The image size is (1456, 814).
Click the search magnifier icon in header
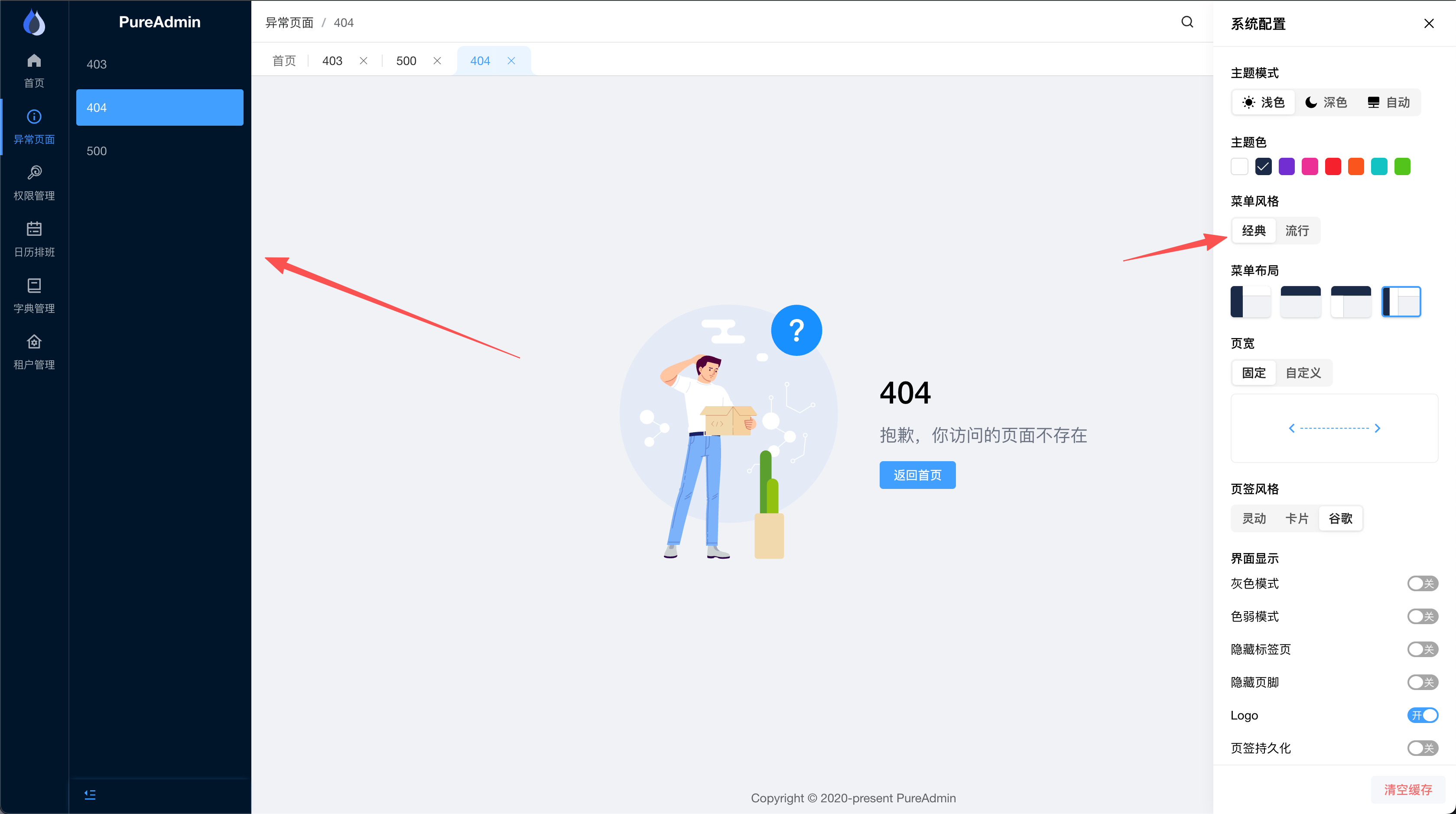(x=1187, y=22)
